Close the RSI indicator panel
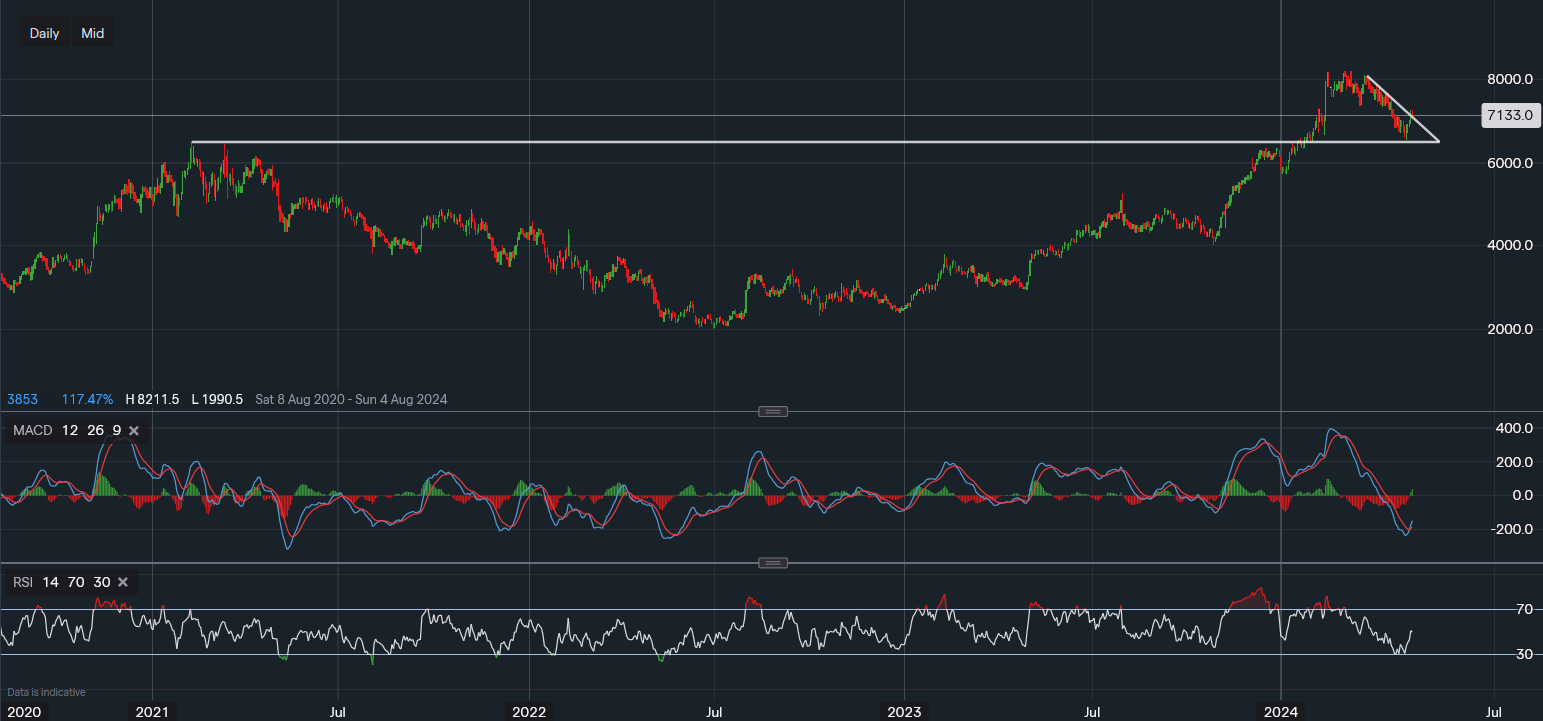The image size is (1543, 721). 123,582
